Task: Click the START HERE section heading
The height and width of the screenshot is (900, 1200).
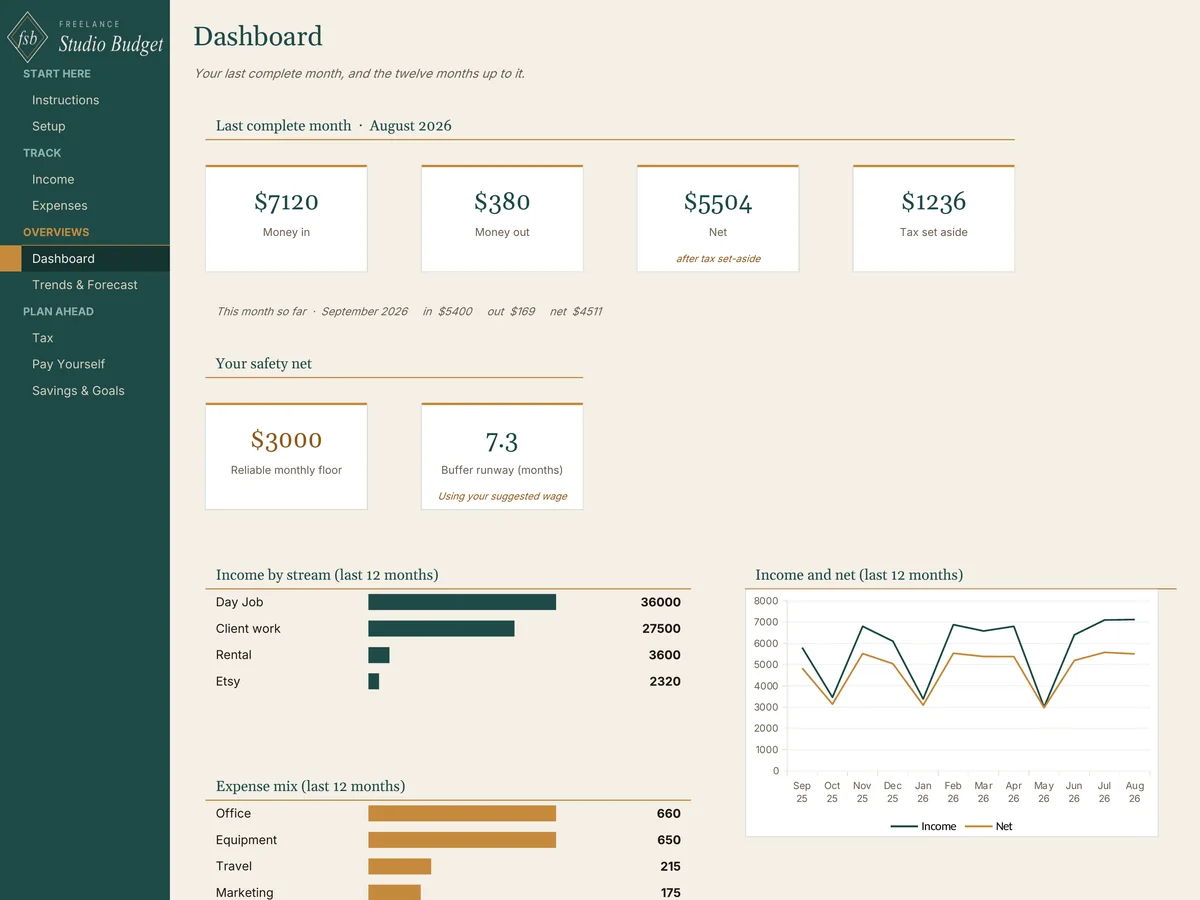Action: (57, 74)
